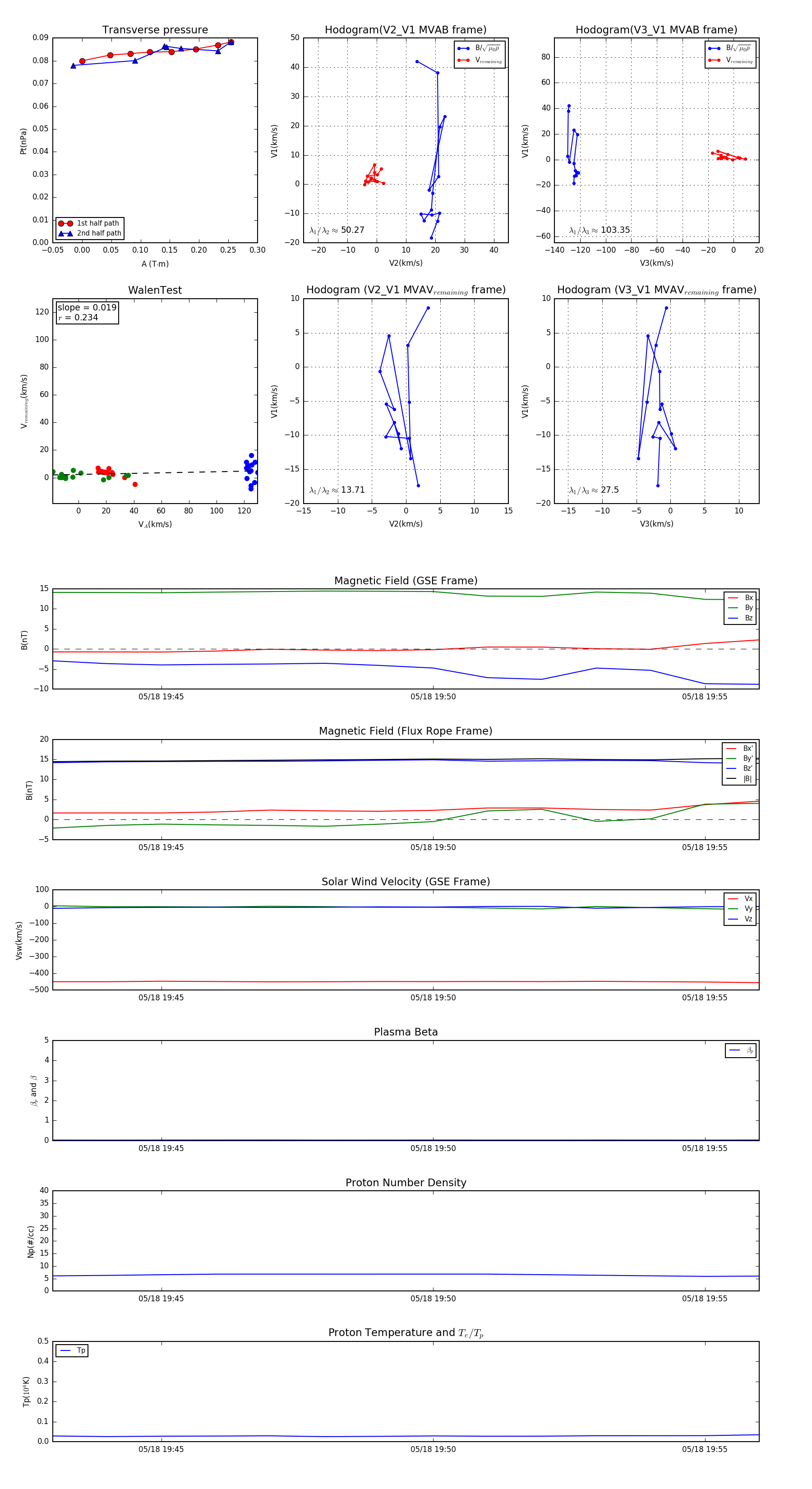
Task: Click the 'Plasma Beta' plot title
Action: click(x=406, y=1032)
